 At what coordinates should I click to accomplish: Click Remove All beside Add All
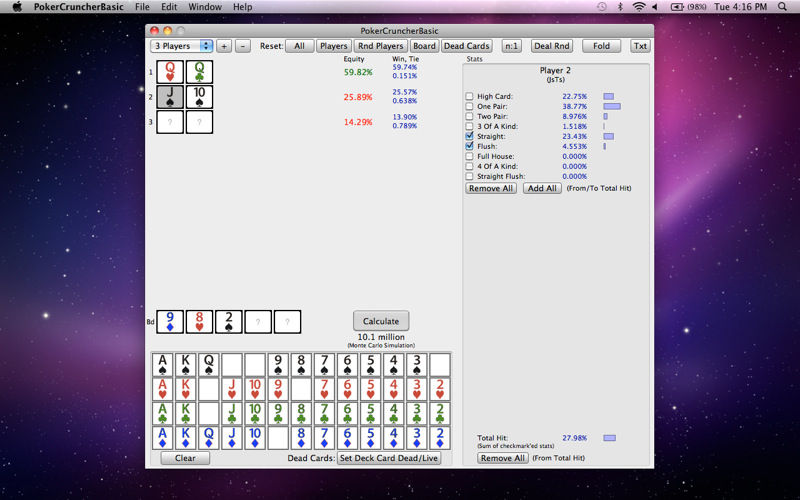pos(491,188)
